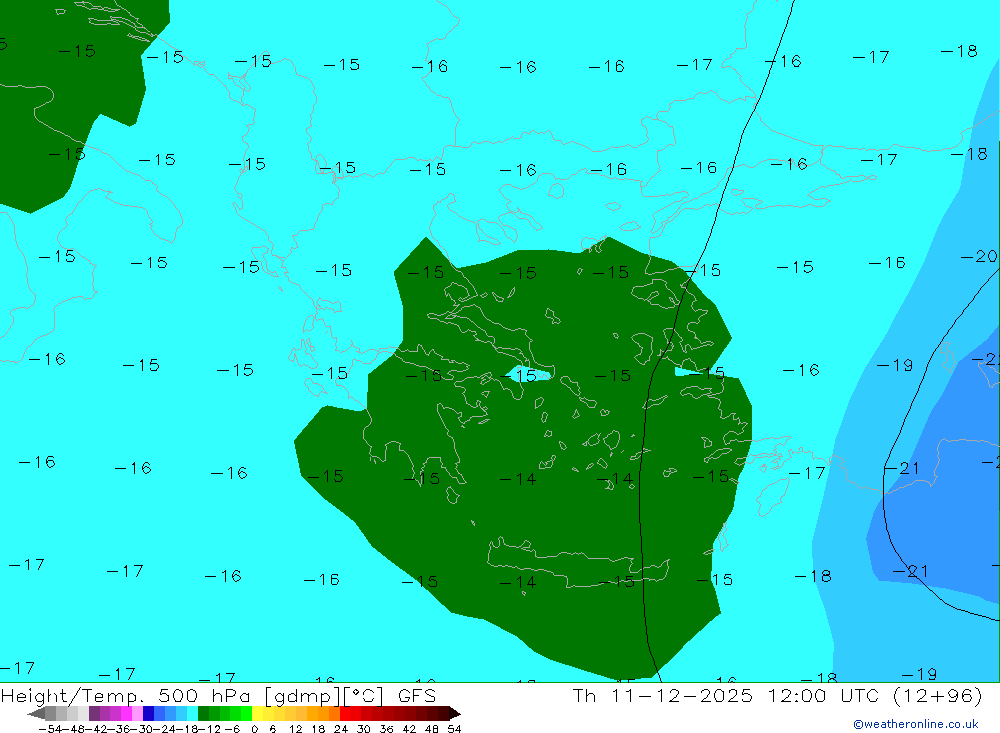Click the gray left arrow end of the color scale
Viewport: 1000px width, 733px height.
[x=36, y=713]
